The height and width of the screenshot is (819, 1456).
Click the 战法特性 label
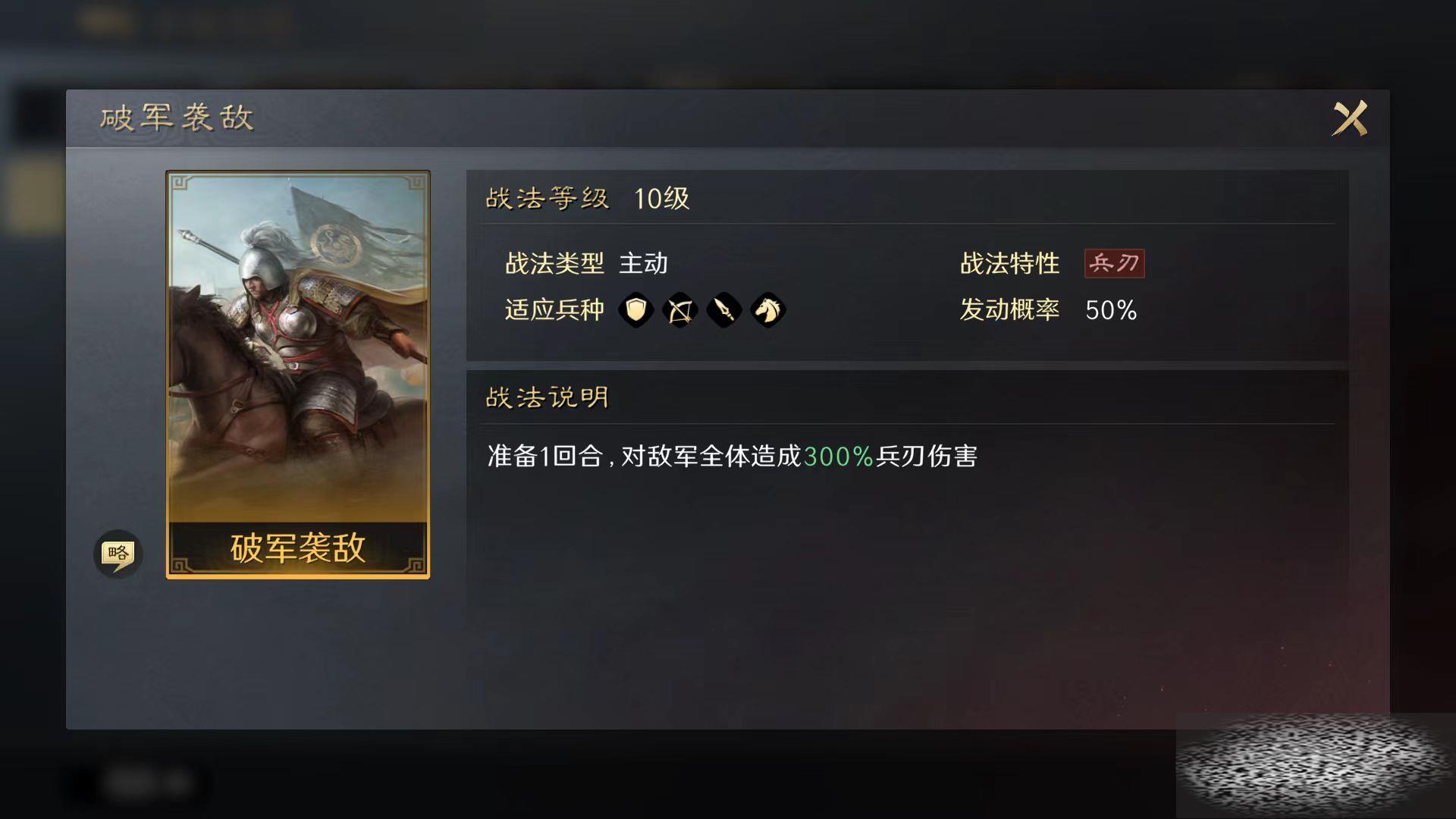click(x=1009, y=263)
